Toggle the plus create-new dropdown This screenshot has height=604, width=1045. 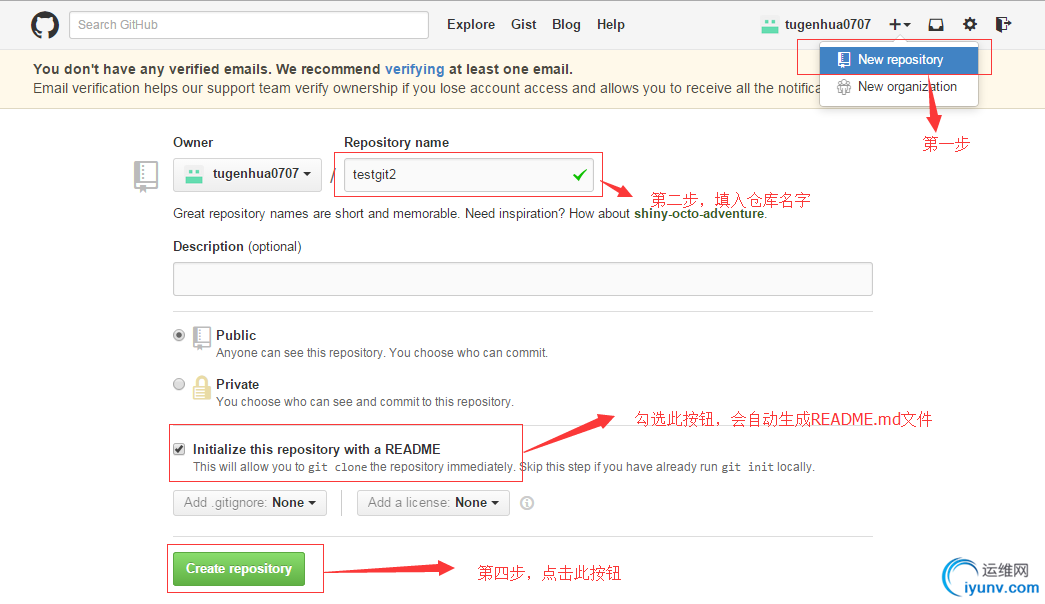click(900, 25)
